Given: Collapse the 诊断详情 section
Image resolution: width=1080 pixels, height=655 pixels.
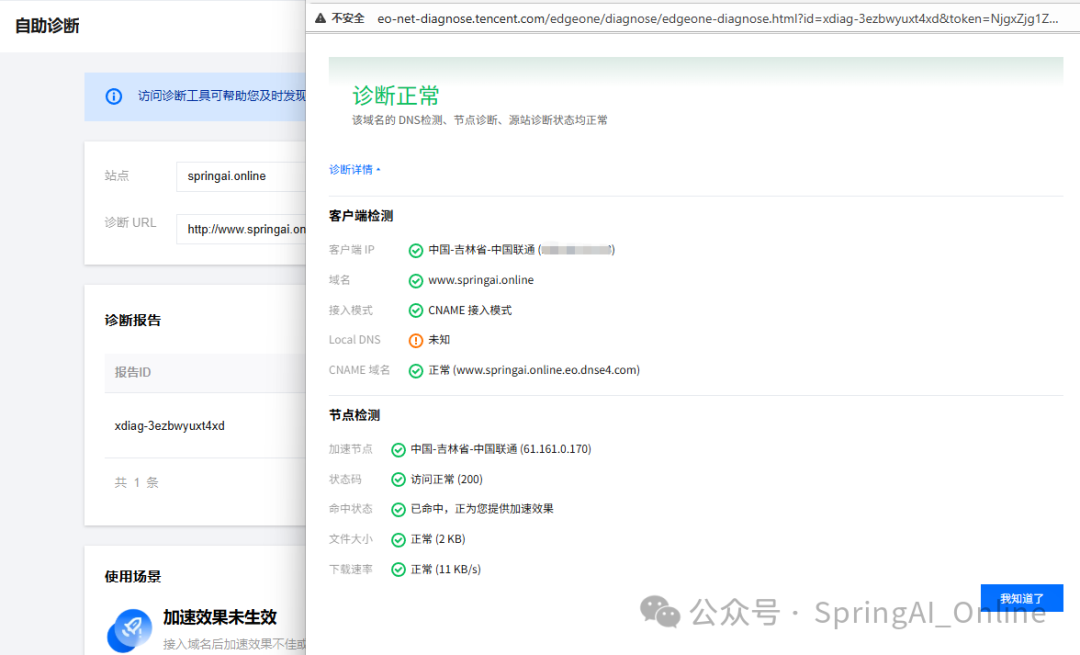Looking at the screenshot, I should (354, 169).
